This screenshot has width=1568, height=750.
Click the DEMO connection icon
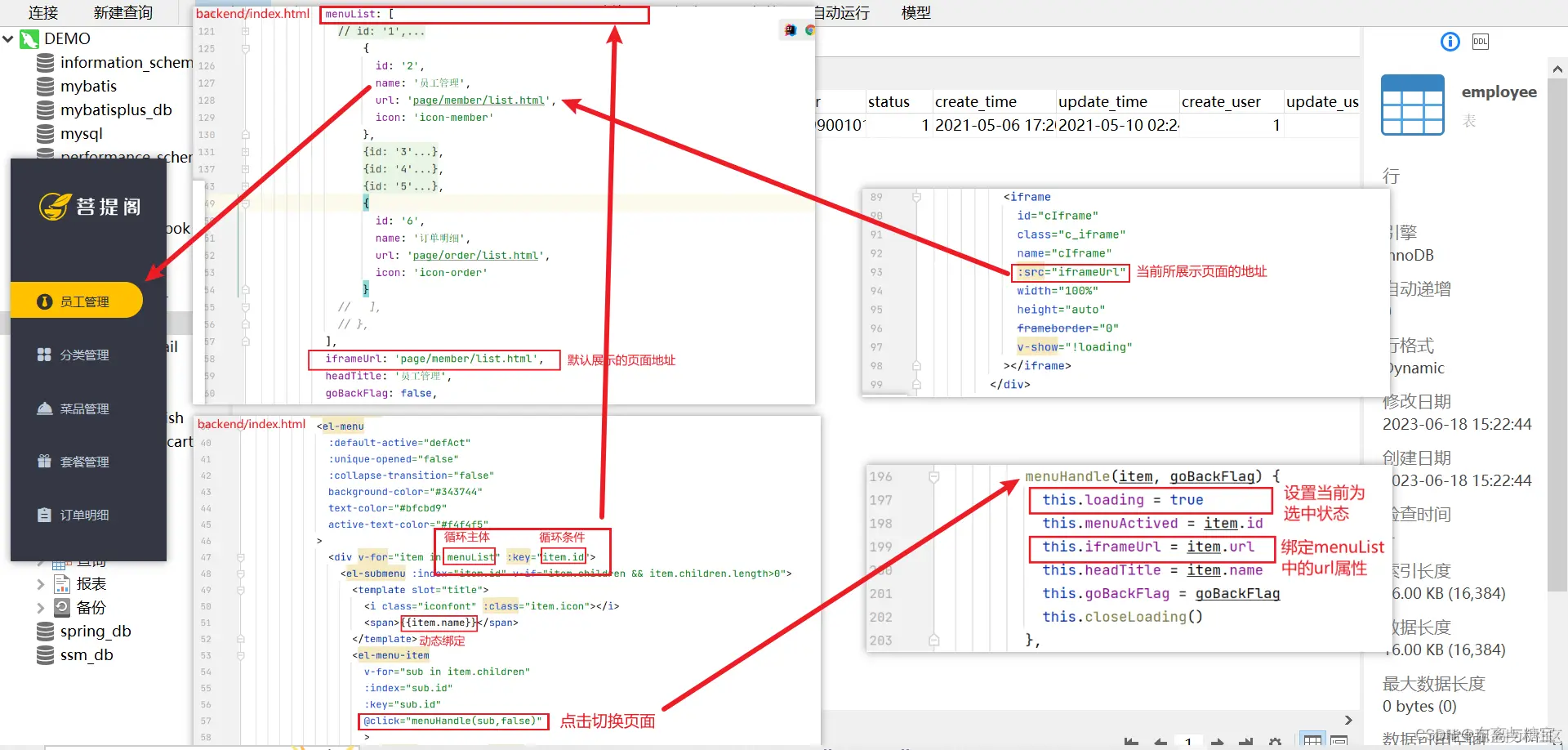coord(29,38)
